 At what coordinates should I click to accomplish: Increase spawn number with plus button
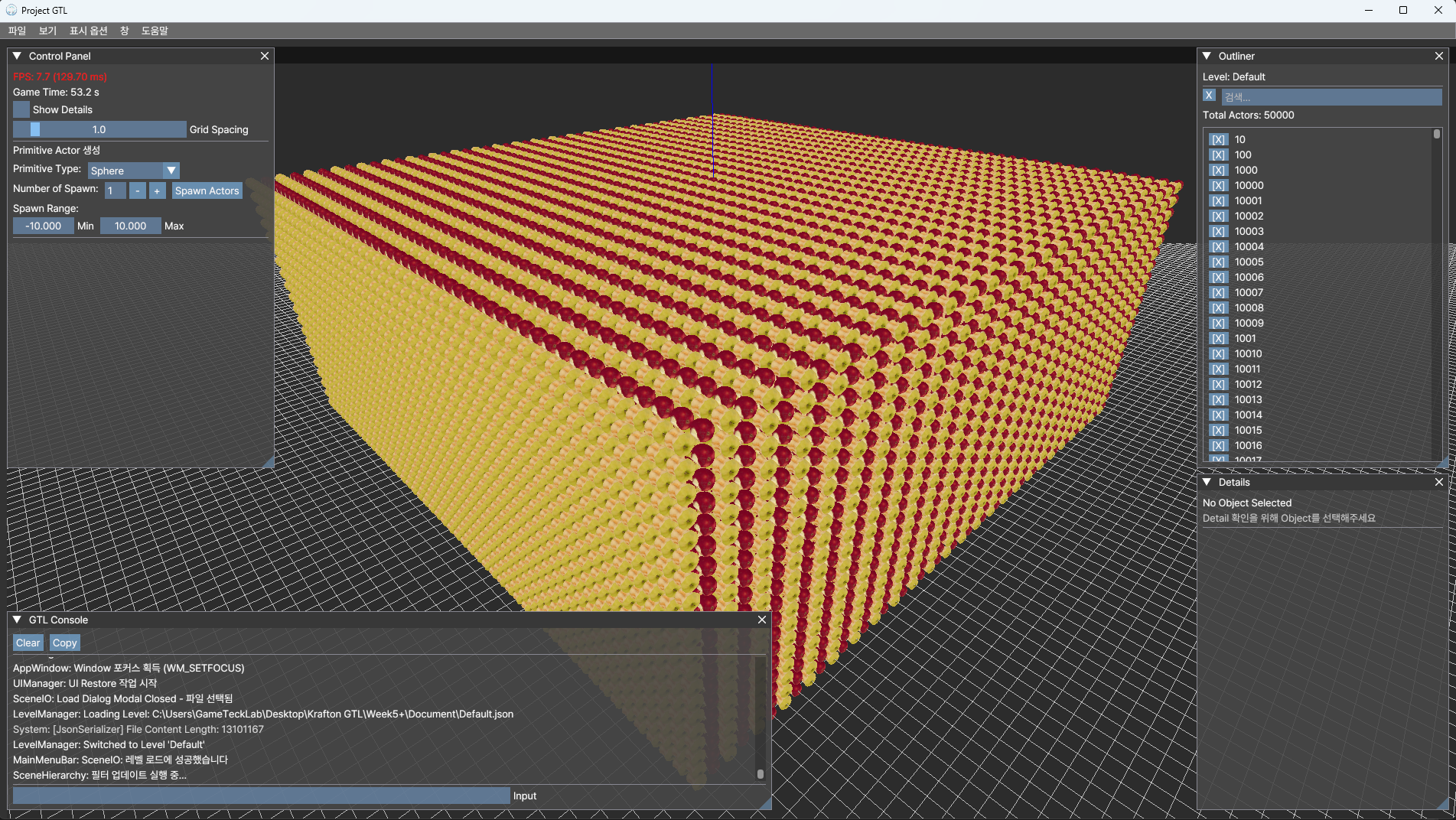pyautogui.click(x=157, y=190)
